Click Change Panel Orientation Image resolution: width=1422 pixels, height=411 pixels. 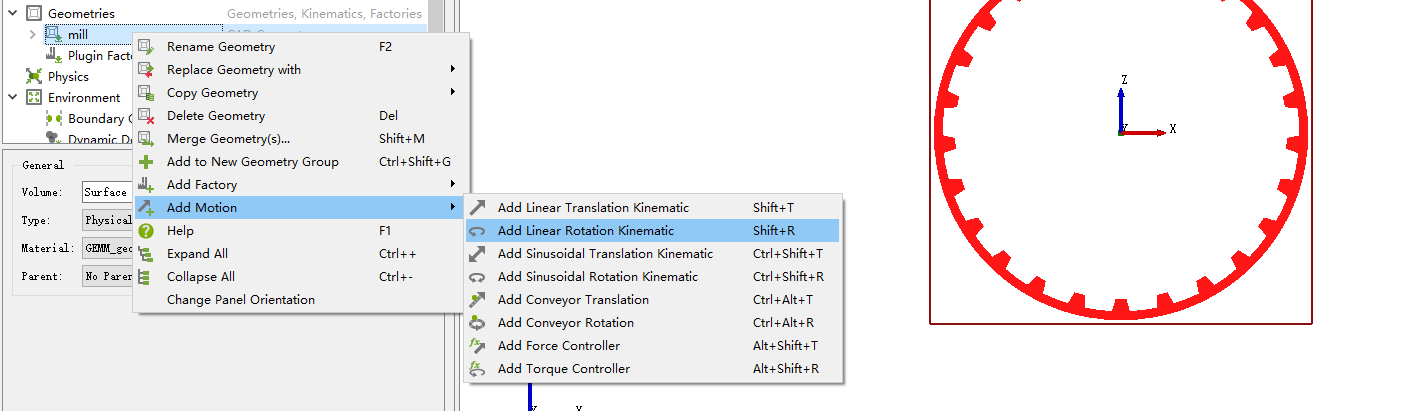[x=240, y=300]
